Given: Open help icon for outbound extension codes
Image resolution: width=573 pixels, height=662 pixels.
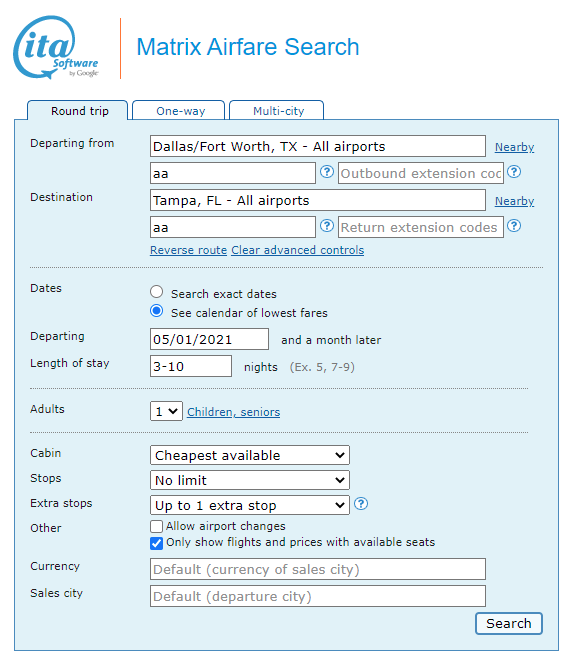Looking at the screenshot, I should point(514,172).
